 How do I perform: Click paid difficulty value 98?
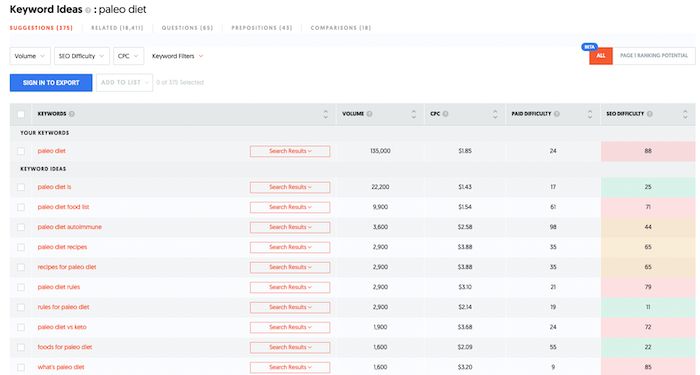coord(553,227)
